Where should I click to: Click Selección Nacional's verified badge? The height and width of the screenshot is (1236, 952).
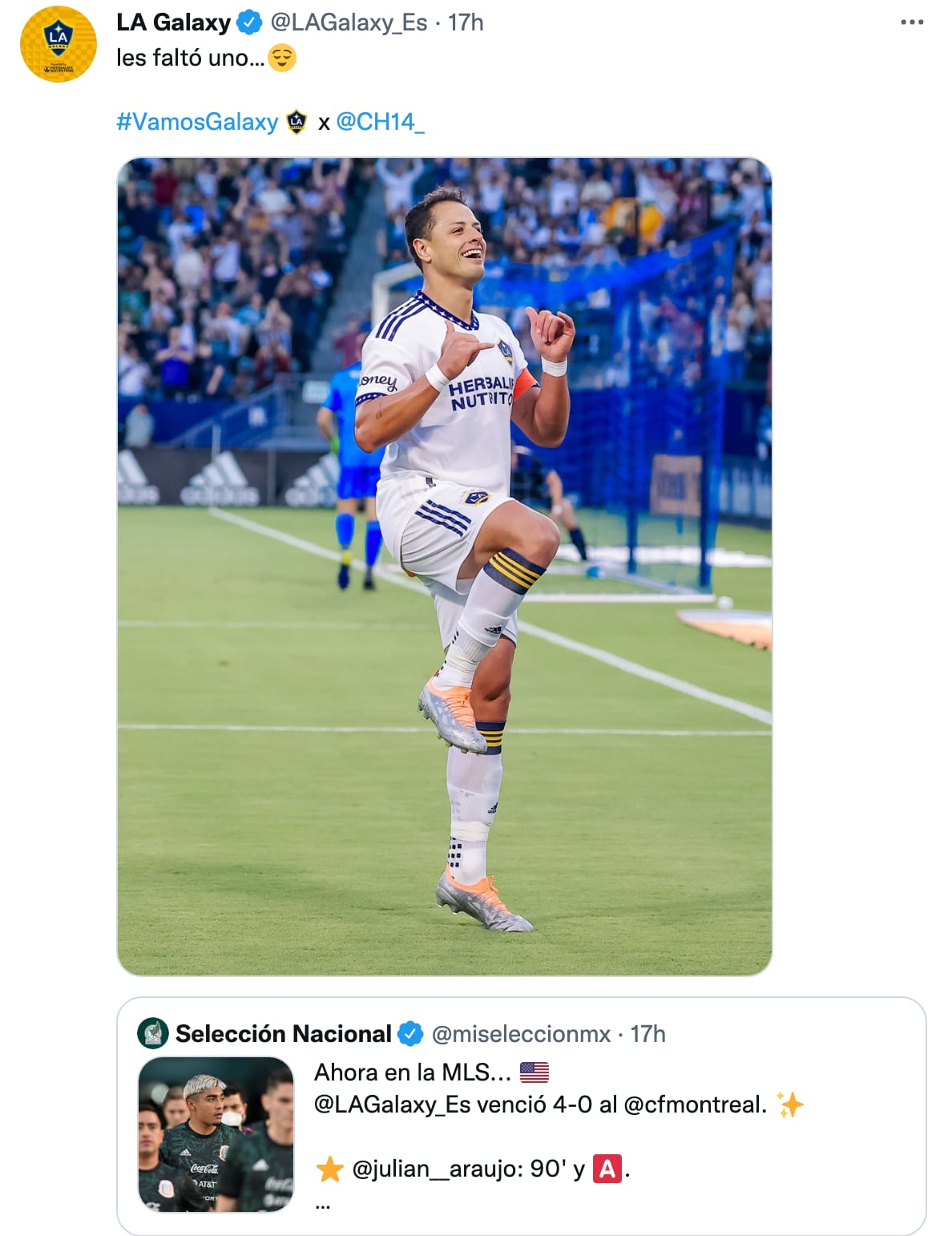click(x=410, y=1034)
